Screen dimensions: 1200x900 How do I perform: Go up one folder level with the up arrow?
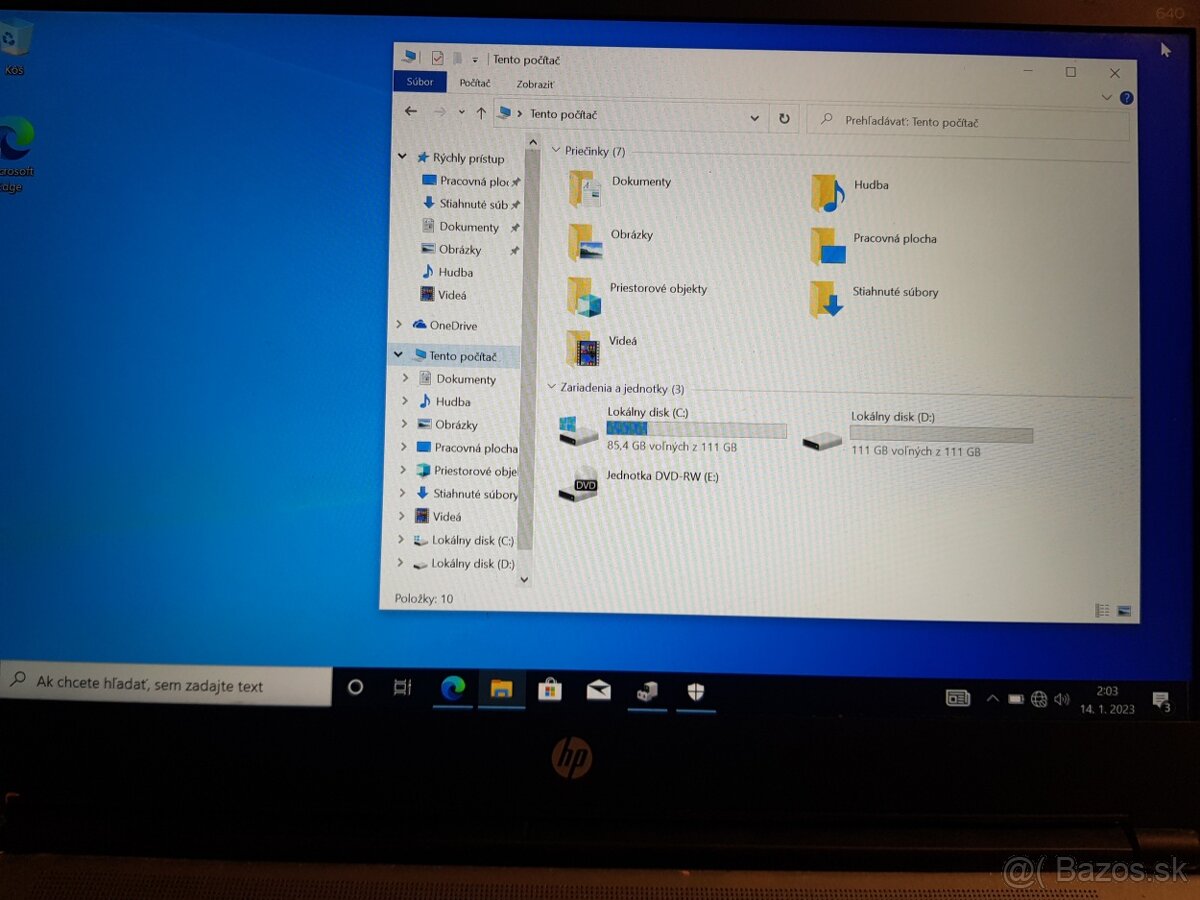tap(480, 114)
